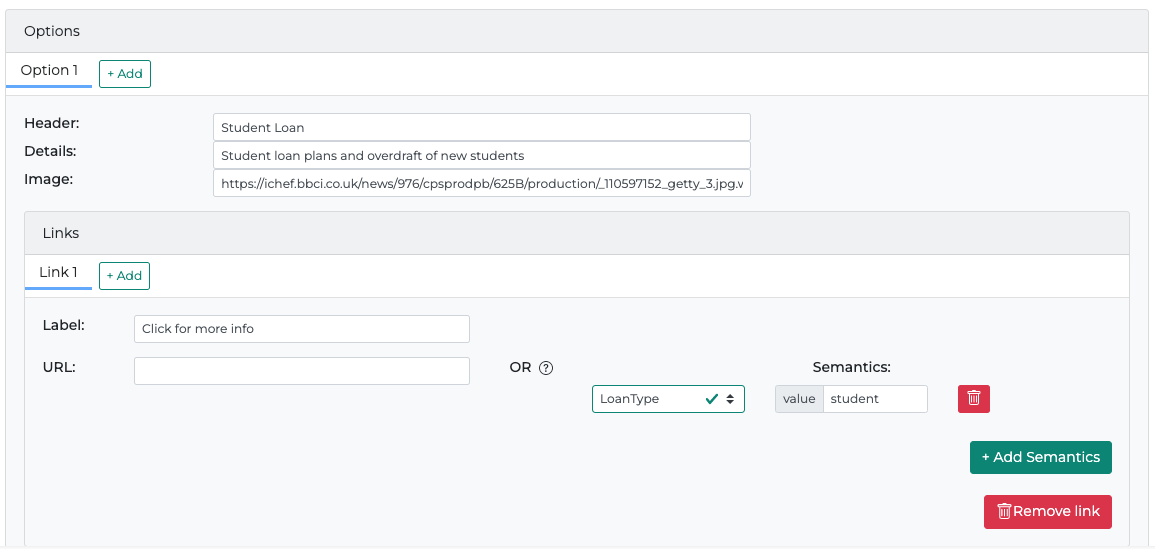1155x549 pixels.
Task: Delete the LoanType semantics with trash icon
Action: click(x=974, y=399)
